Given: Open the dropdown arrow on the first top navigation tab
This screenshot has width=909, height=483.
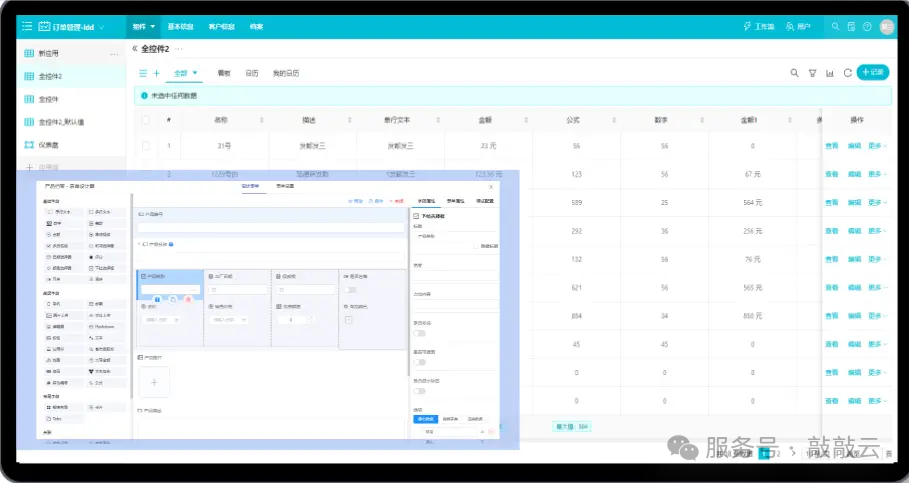Looking at the screenshot, I should [x=152, y=27].
